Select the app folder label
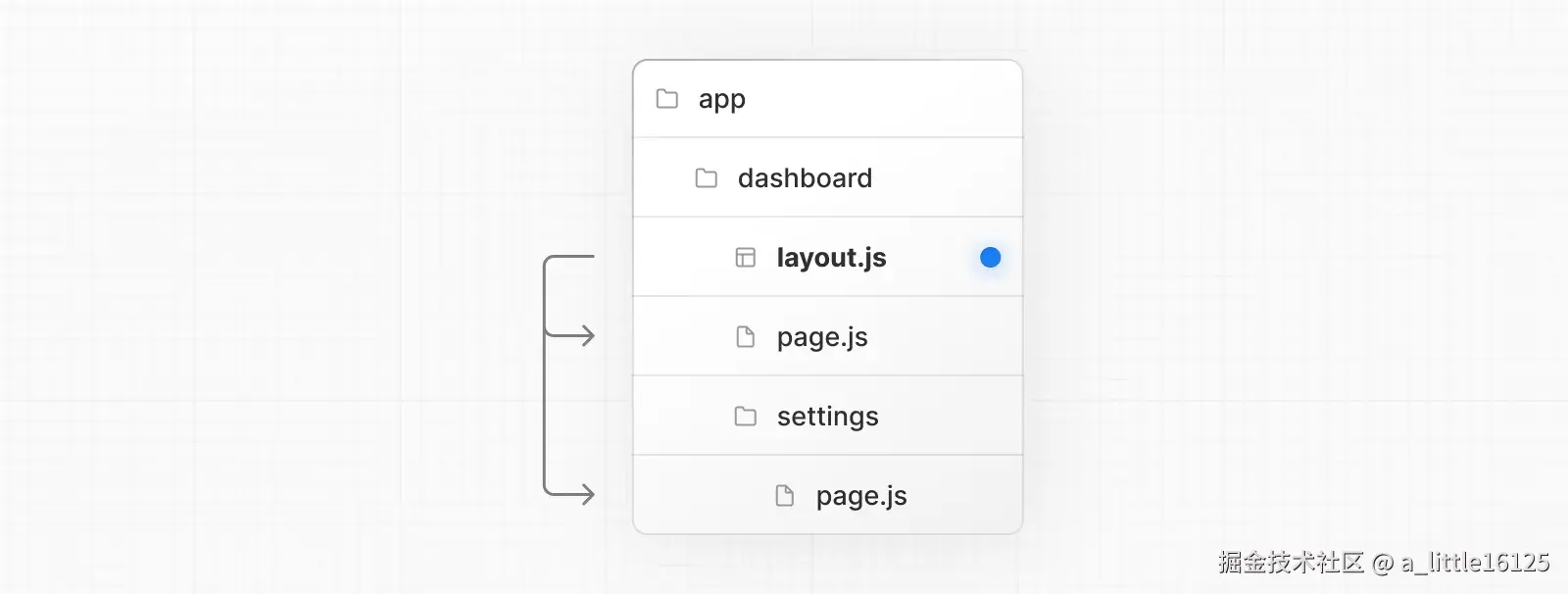This screenshot has width=1568, height=594. (x=722, y=100)
